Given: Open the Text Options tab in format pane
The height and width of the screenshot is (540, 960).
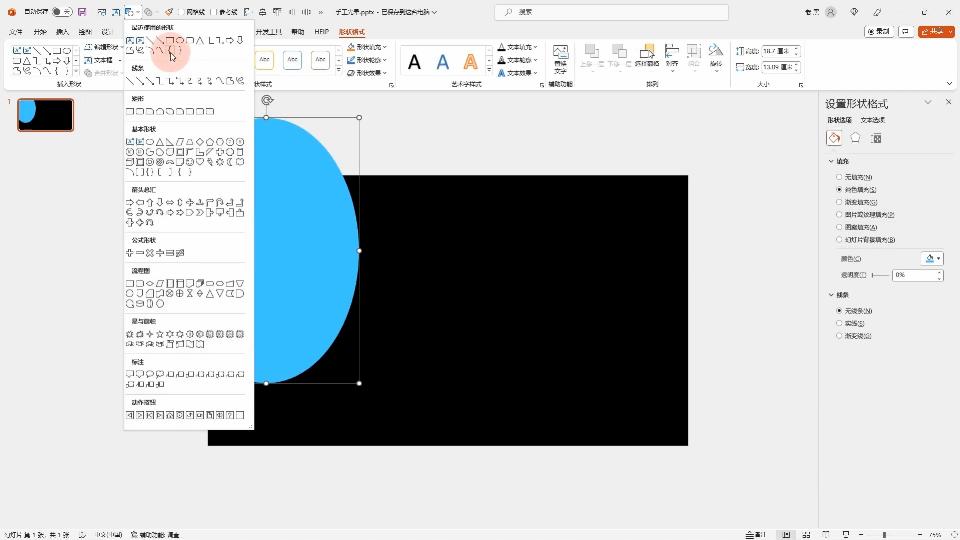Looking at the screenshot, I should coord(874,120).
